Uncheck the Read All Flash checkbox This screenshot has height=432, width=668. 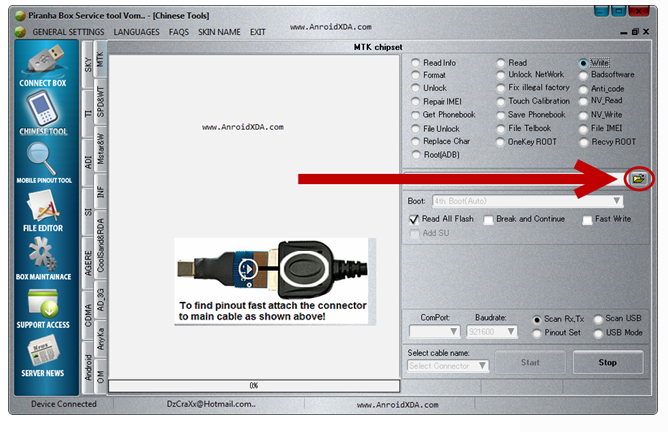pos(414,219)
